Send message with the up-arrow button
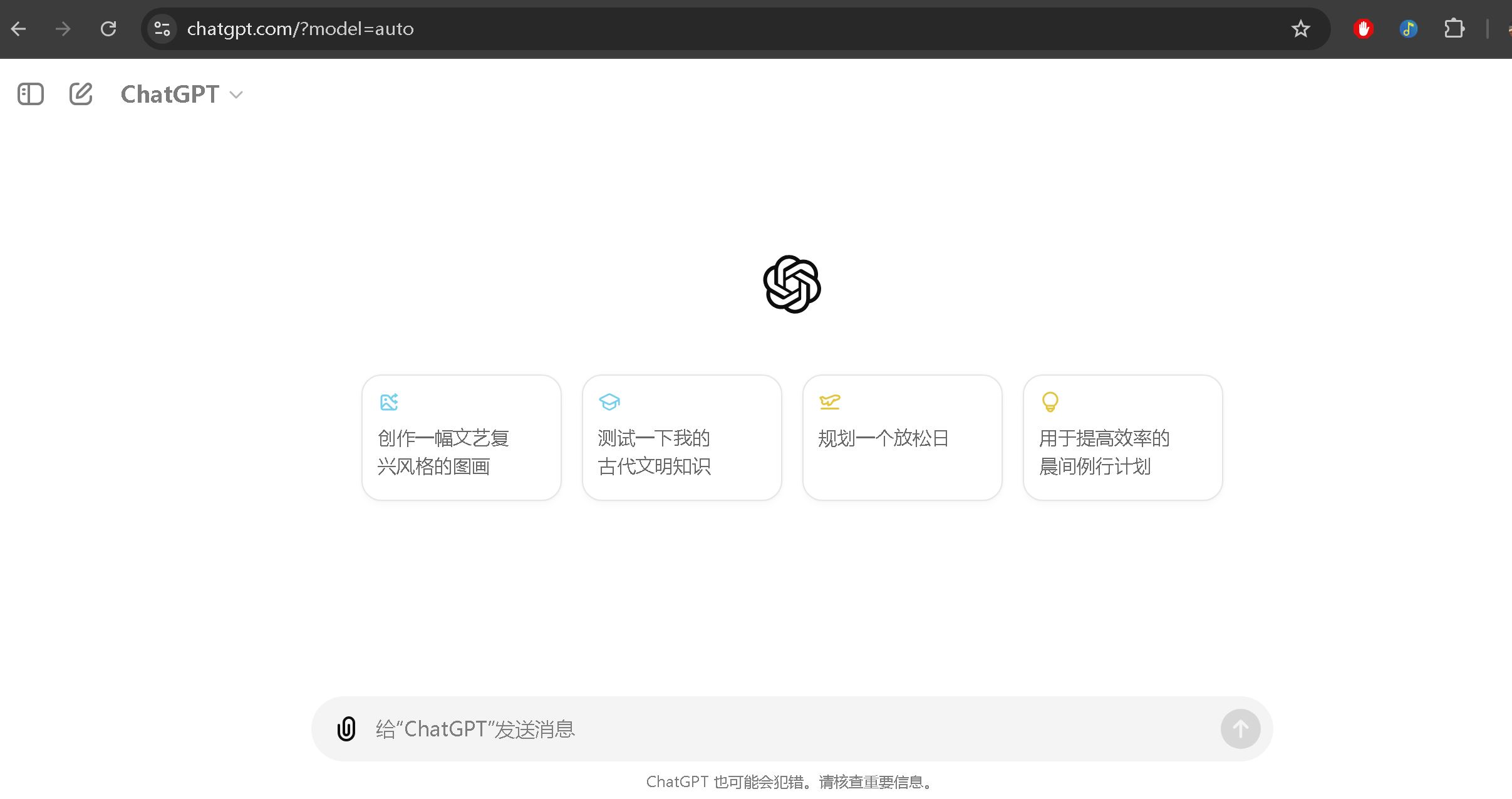Image resolution: width=1512 pixels, height=799 pixels. [1240, 729]
